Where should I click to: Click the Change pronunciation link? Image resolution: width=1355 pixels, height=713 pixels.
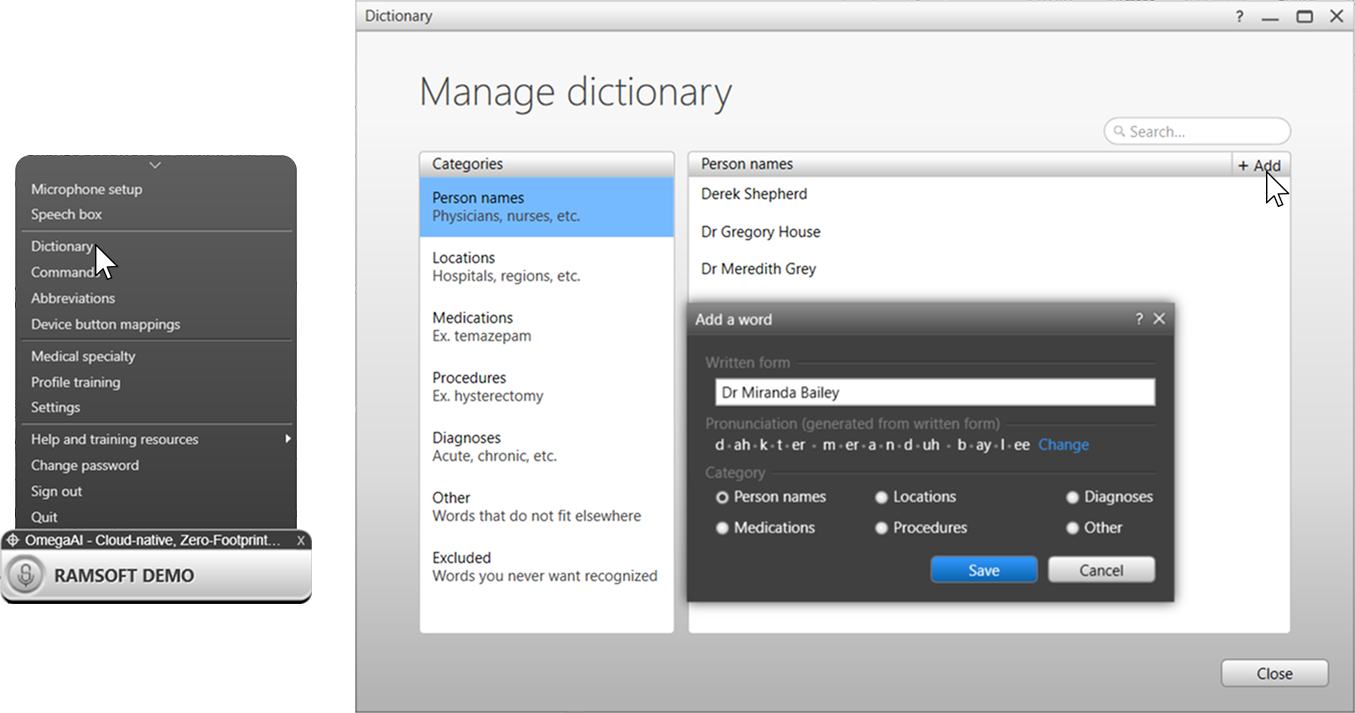point(1063,445)
